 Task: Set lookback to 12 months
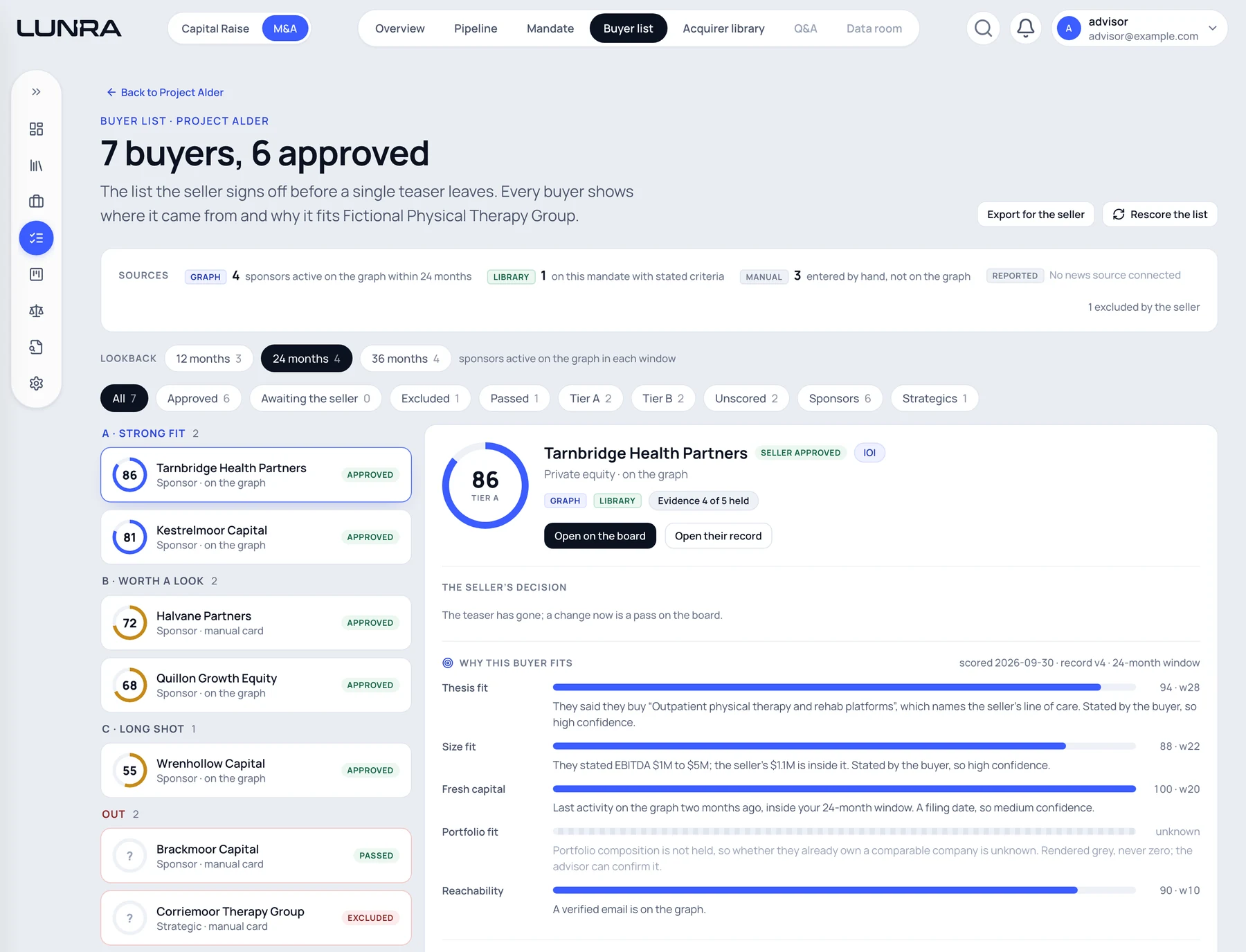(208, 359)
